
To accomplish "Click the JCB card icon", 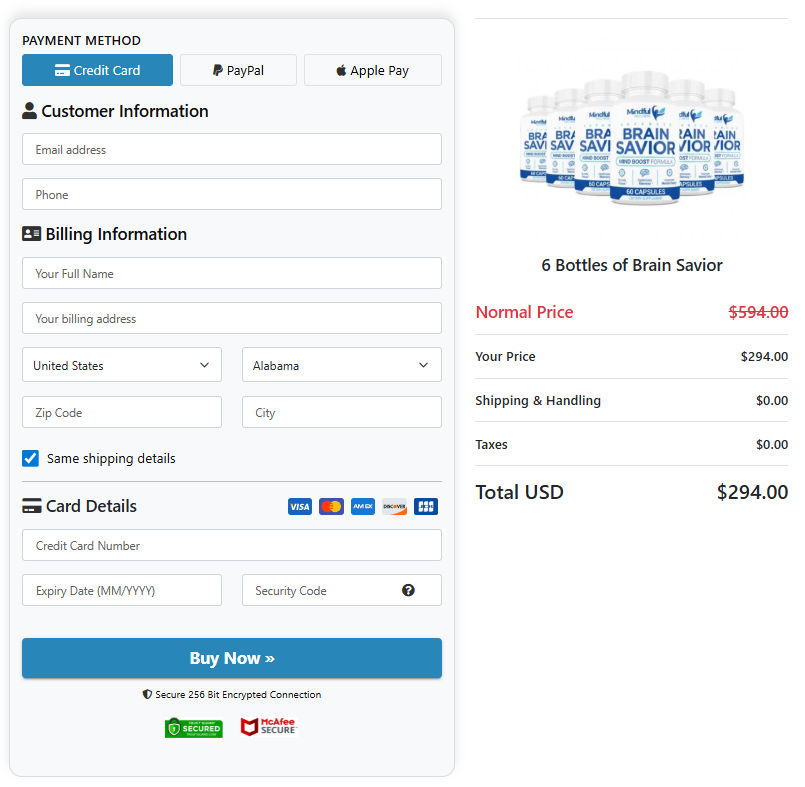I will point(426,507).
